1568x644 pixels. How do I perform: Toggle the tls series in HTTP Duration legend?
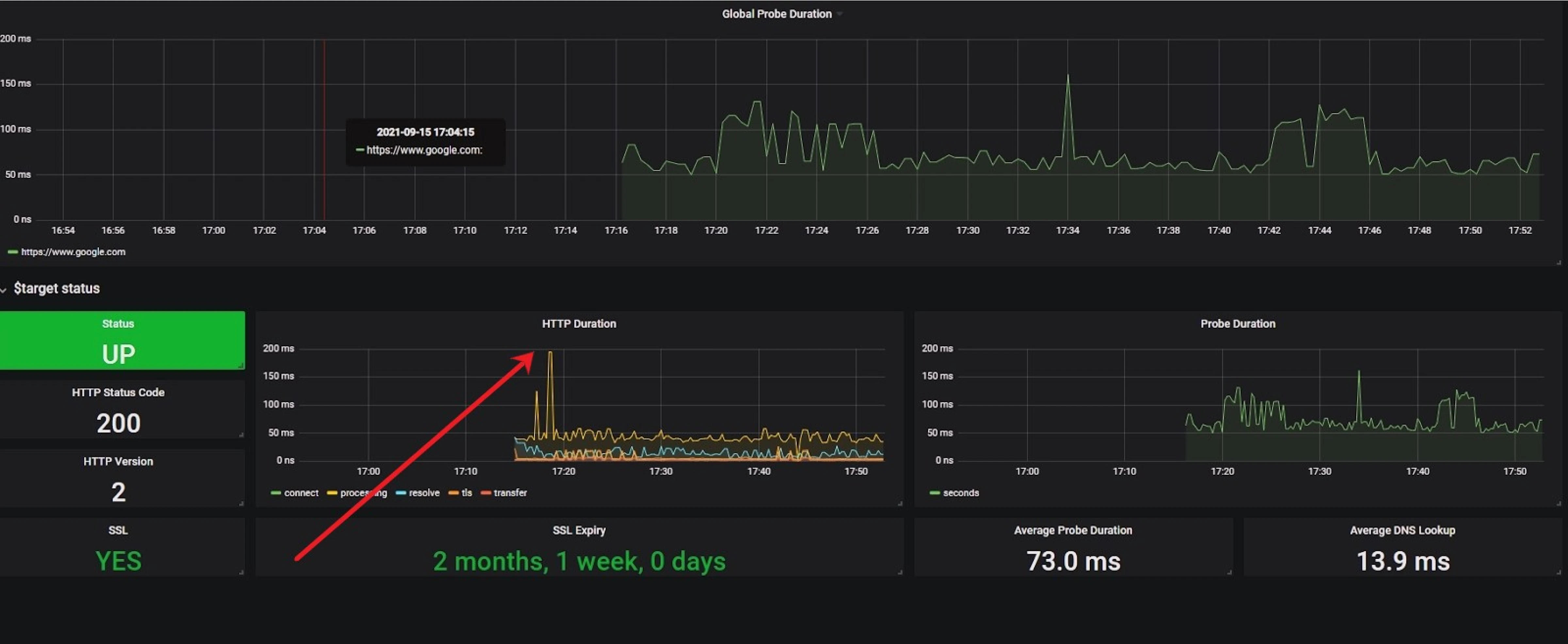pyautogui.click(x=467, y=493)
